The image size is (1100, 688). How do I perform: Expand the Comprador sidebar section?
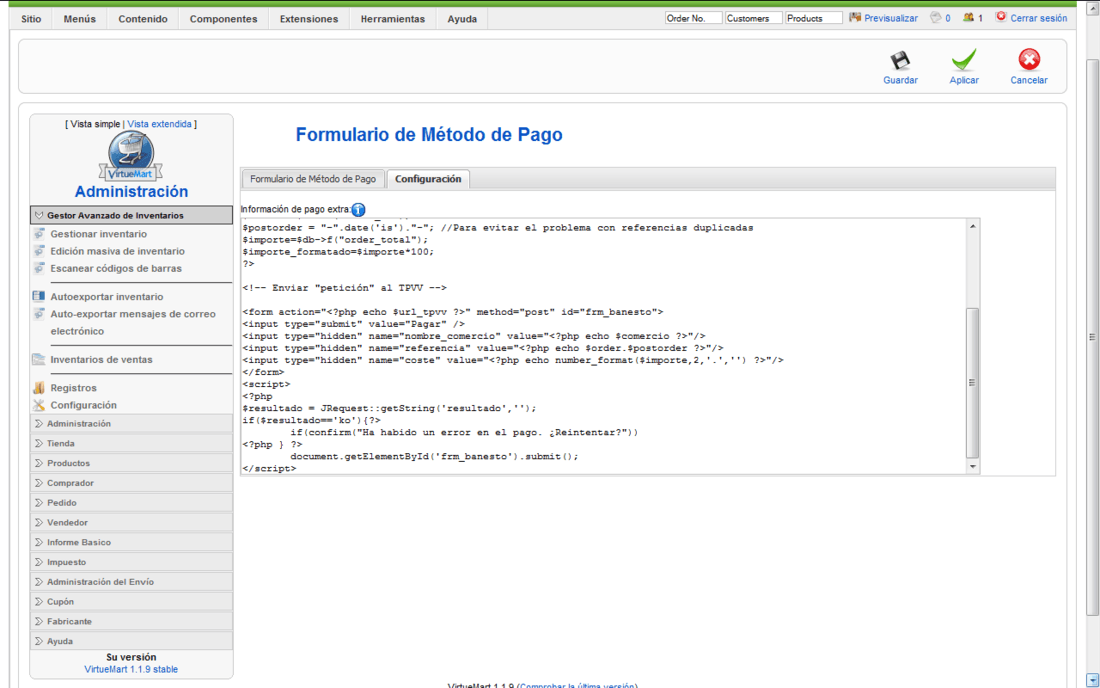(131, 483)
